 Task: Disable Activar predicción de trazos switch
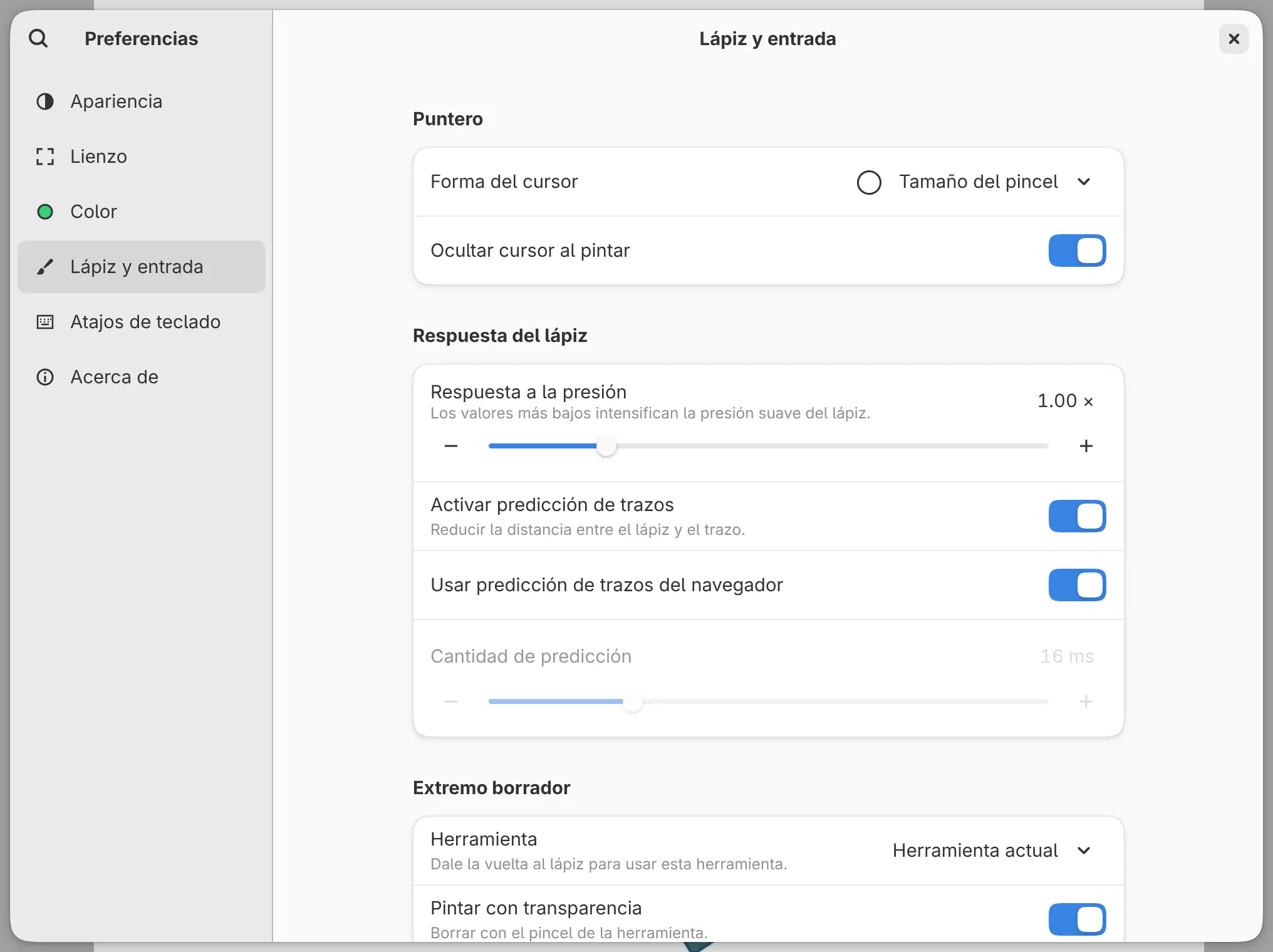click(1078, 516)
